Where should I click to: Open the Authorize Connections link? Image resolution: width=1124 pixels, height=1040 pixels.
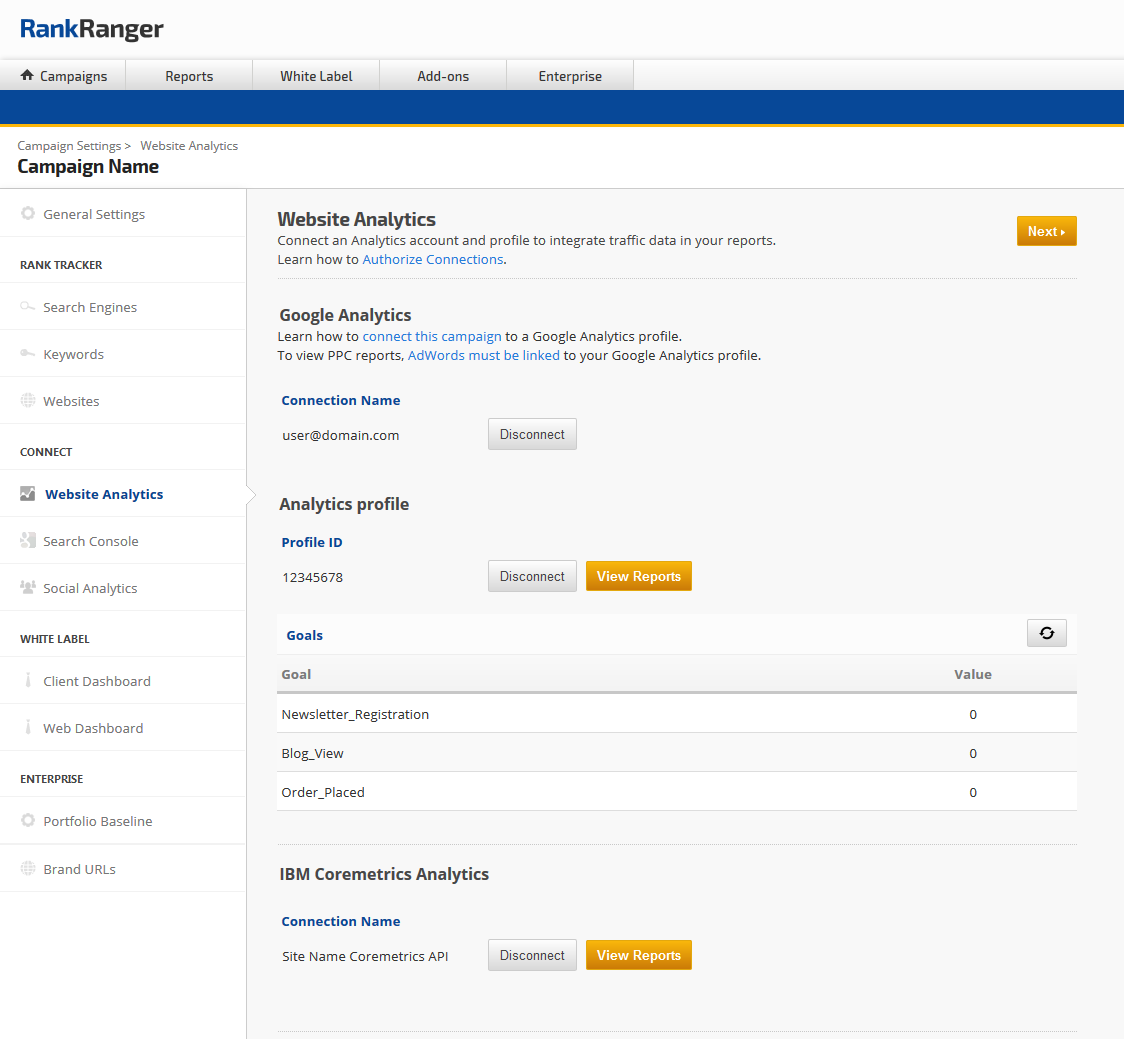[432, 259]
